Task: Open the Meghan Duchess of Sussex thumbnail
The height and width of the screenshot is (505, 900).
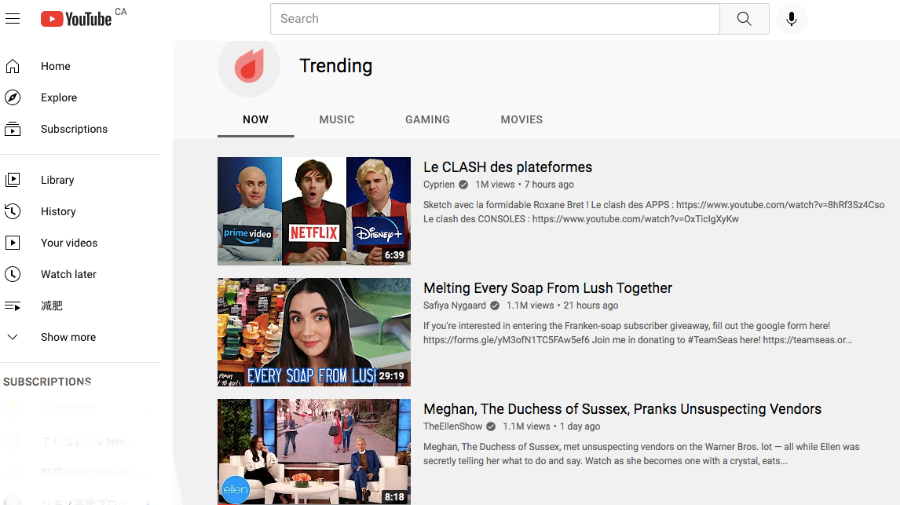Action: pyautogui.click(x=314, y=452)
